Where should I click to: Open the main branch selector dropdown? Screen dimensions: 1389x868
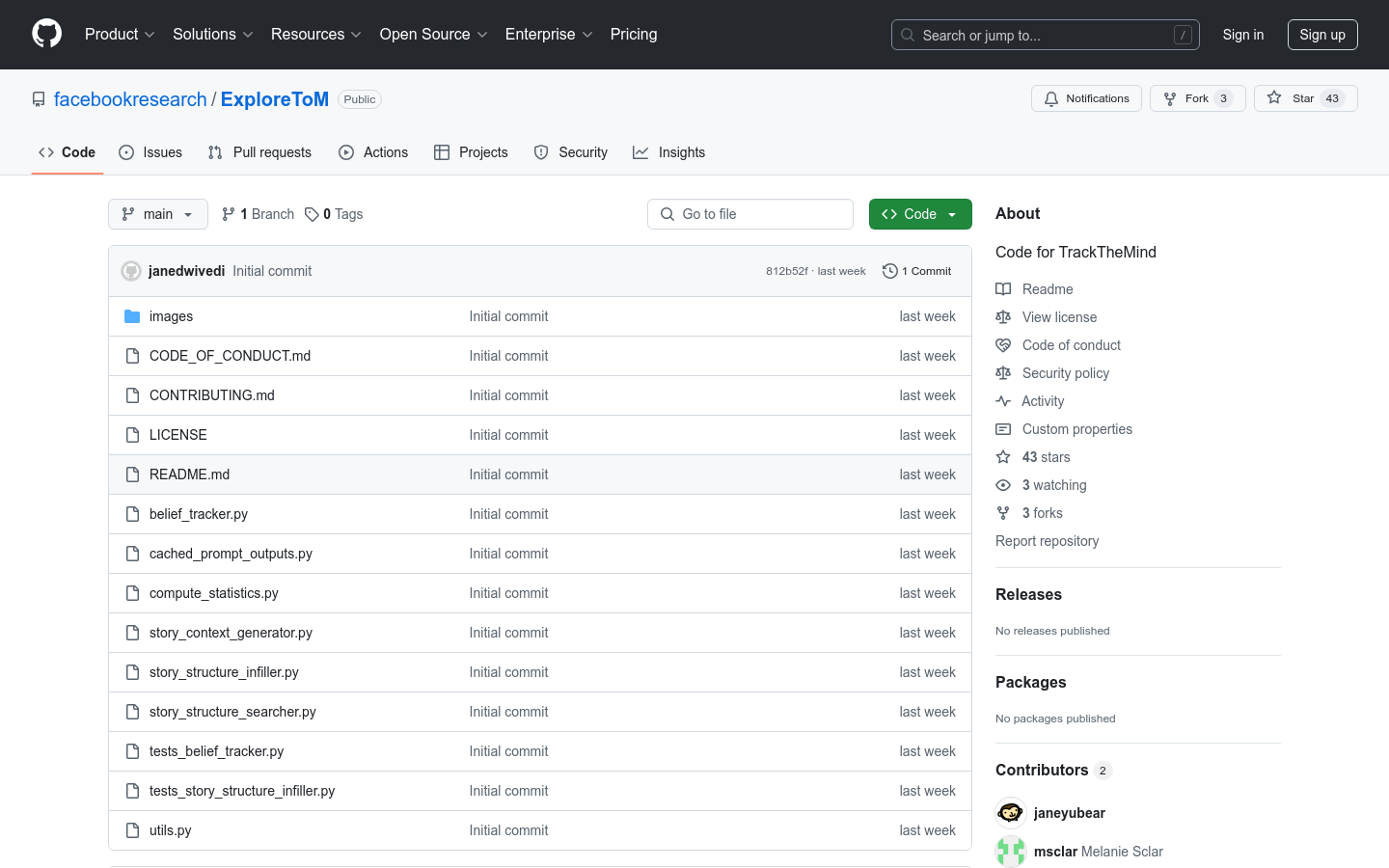pyautogui.click(x=158, y=214)
